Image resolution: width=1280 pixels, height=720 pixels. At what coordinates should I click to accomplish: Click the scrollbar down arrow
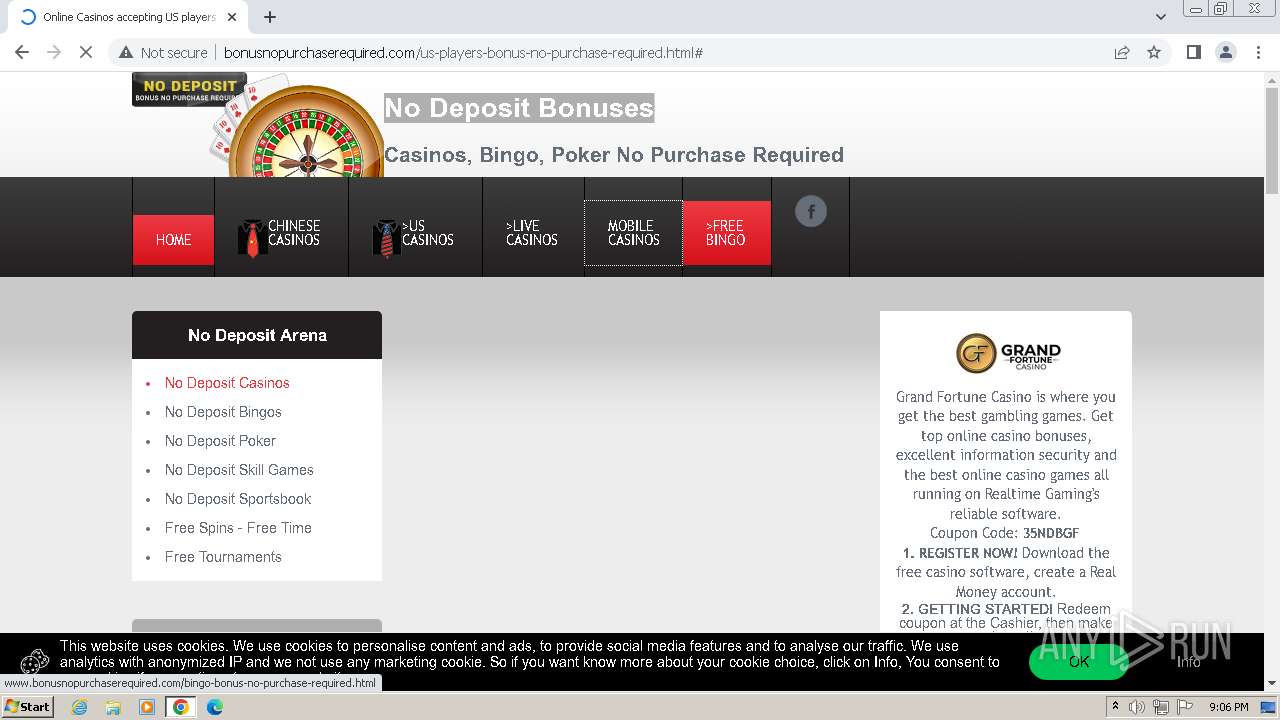point(1272,684)
